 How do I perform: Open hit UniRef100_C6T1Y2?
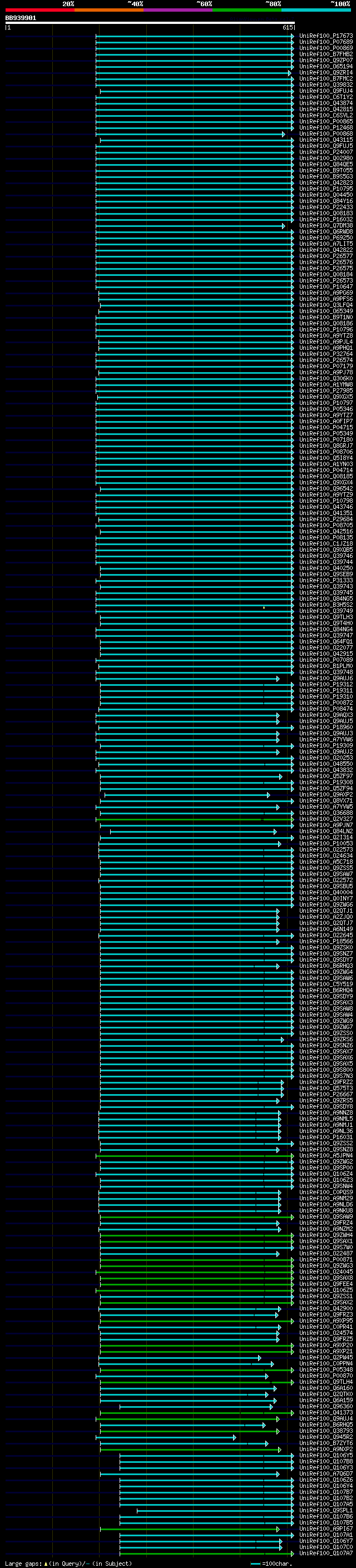click(325, 97)
